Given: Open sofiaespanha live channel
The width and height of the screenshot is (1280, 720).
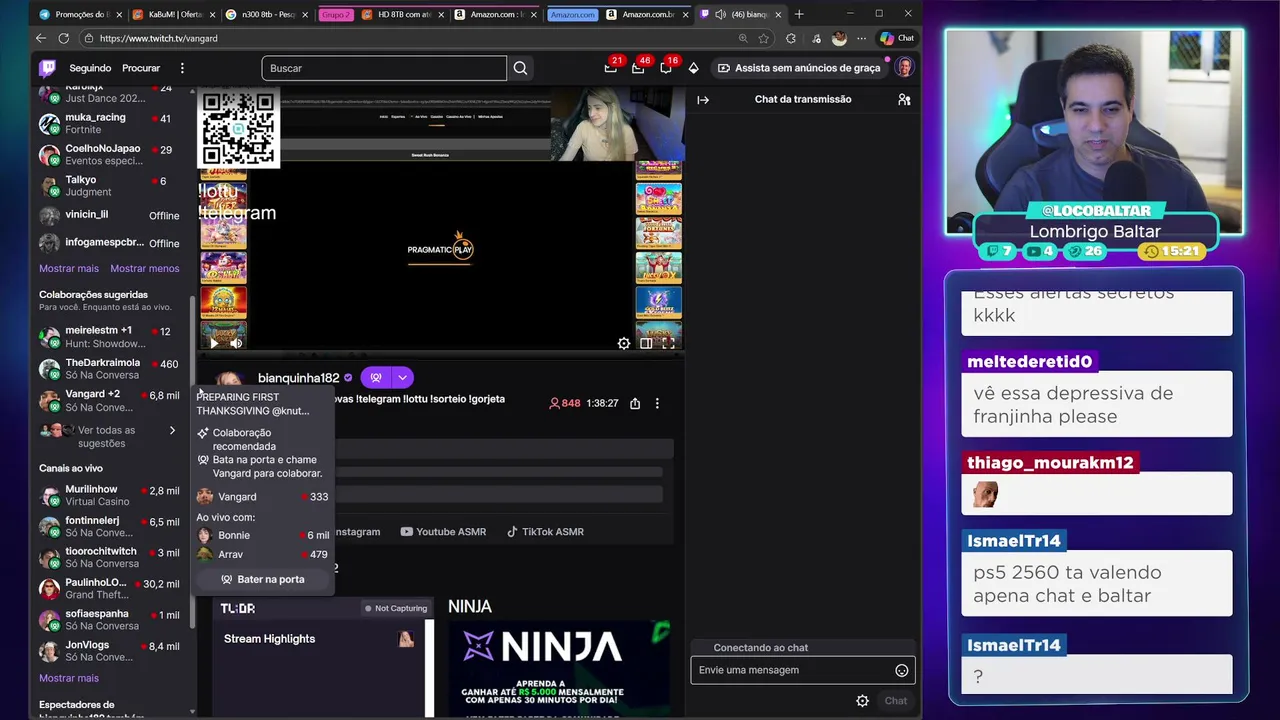Looking at the screenshot, I should 109,620.
